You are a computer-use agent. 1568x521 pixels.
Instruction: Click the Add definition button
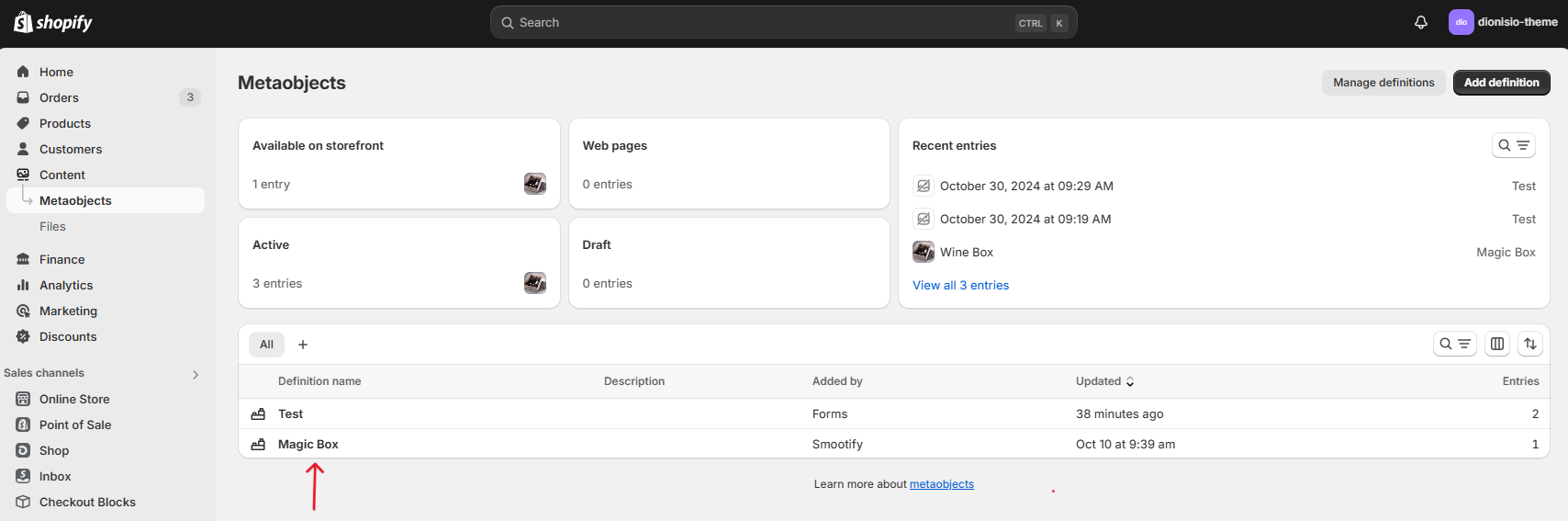pyautogui.click(x=1501, y=83)
